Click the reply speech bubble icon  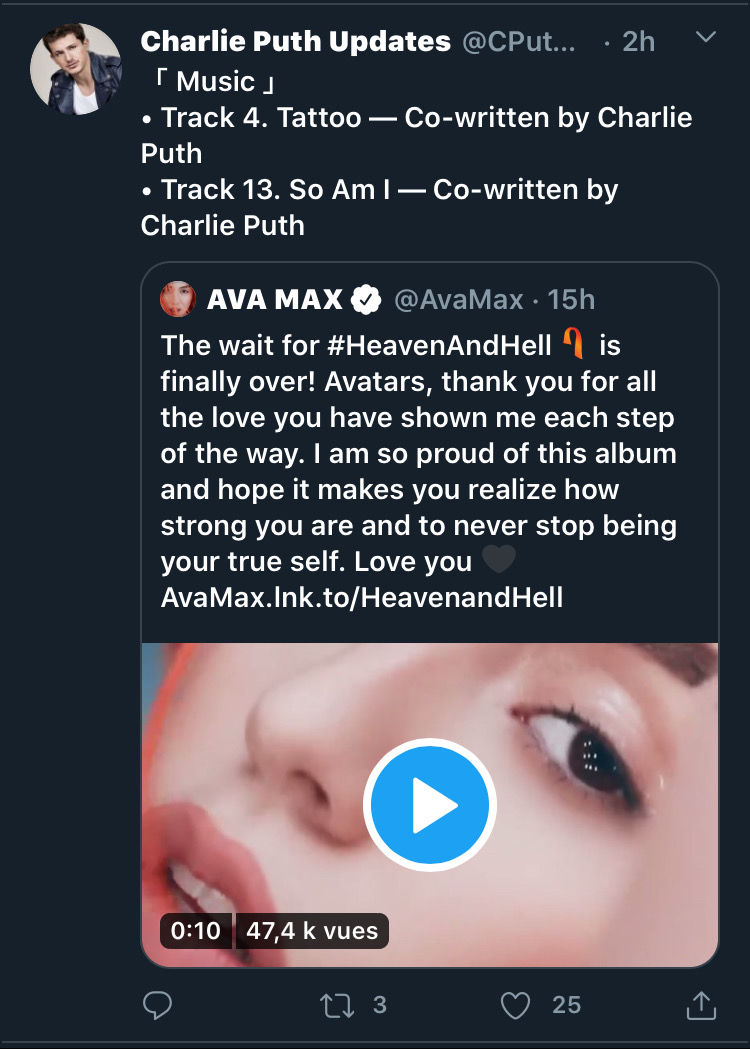tap(157, 1004)
